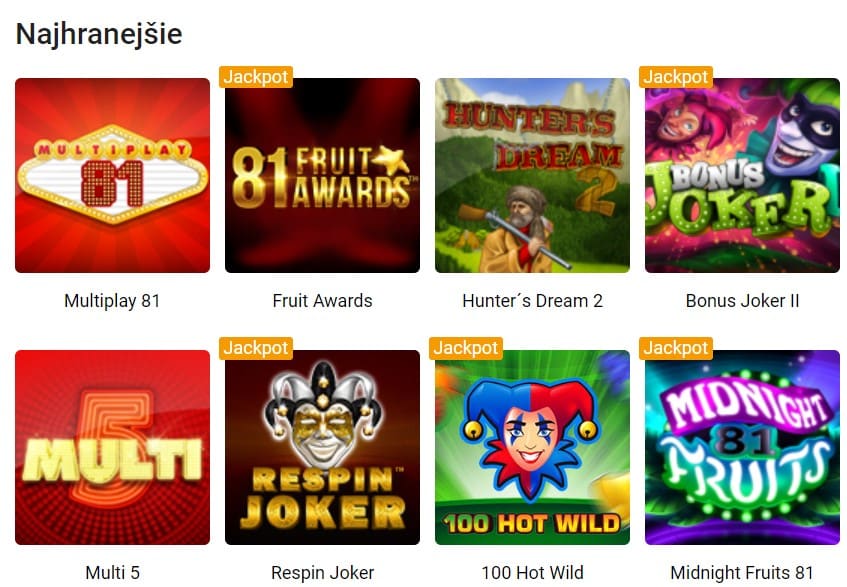Click the Jackpot badge on Midnight Fruits 81

[x=676, y=348]
